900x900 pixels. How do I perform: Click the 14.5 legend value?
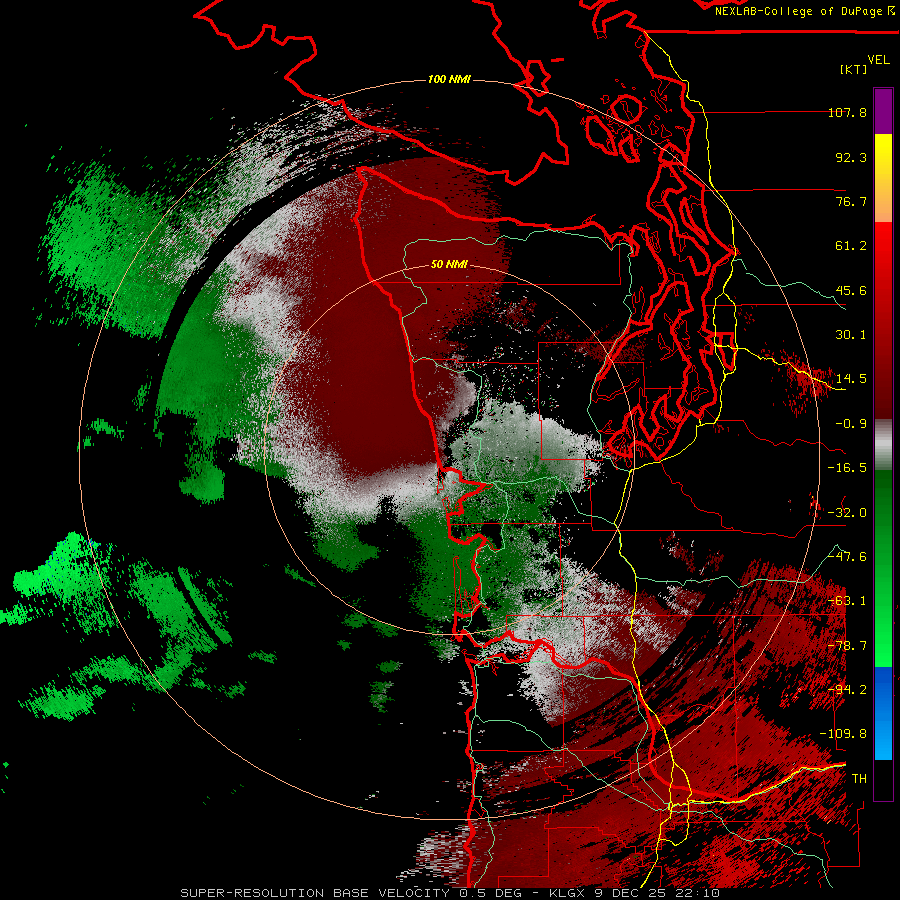(851, 379)
